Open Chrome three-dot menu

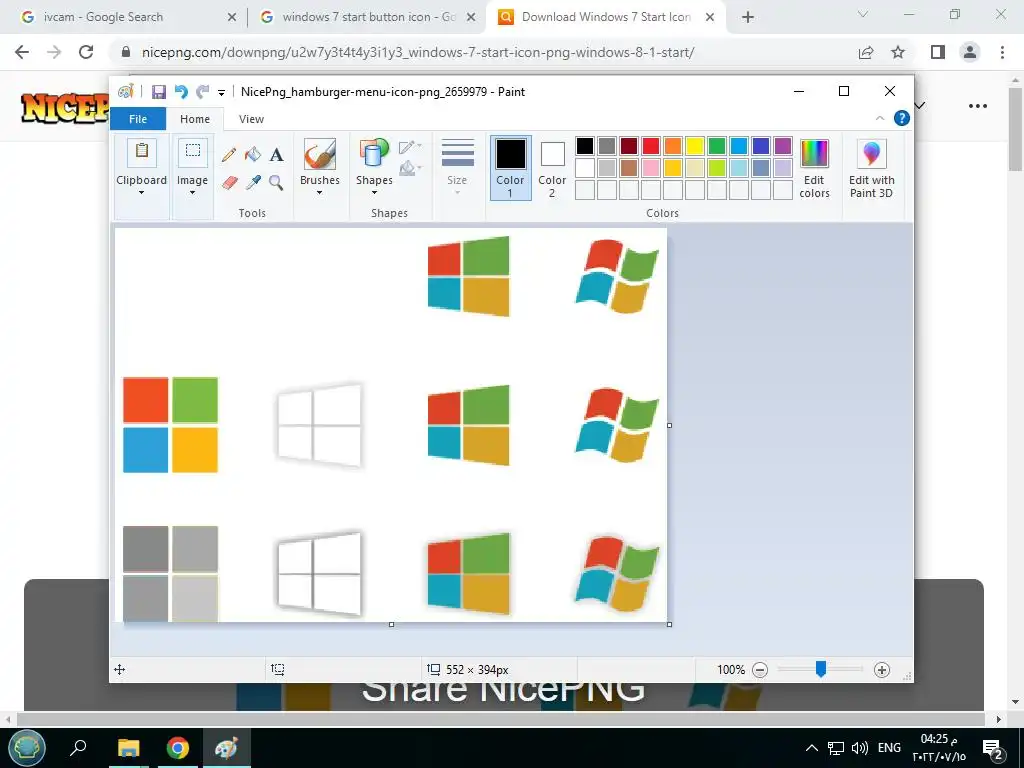click(1002, 52)
